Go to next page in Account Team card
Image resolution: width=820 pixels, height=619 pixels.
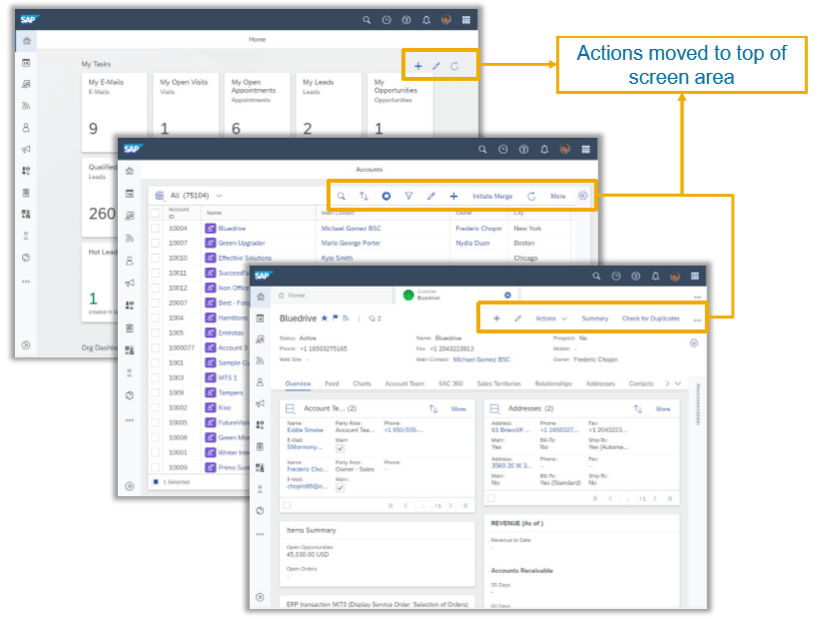coord(450,506)
